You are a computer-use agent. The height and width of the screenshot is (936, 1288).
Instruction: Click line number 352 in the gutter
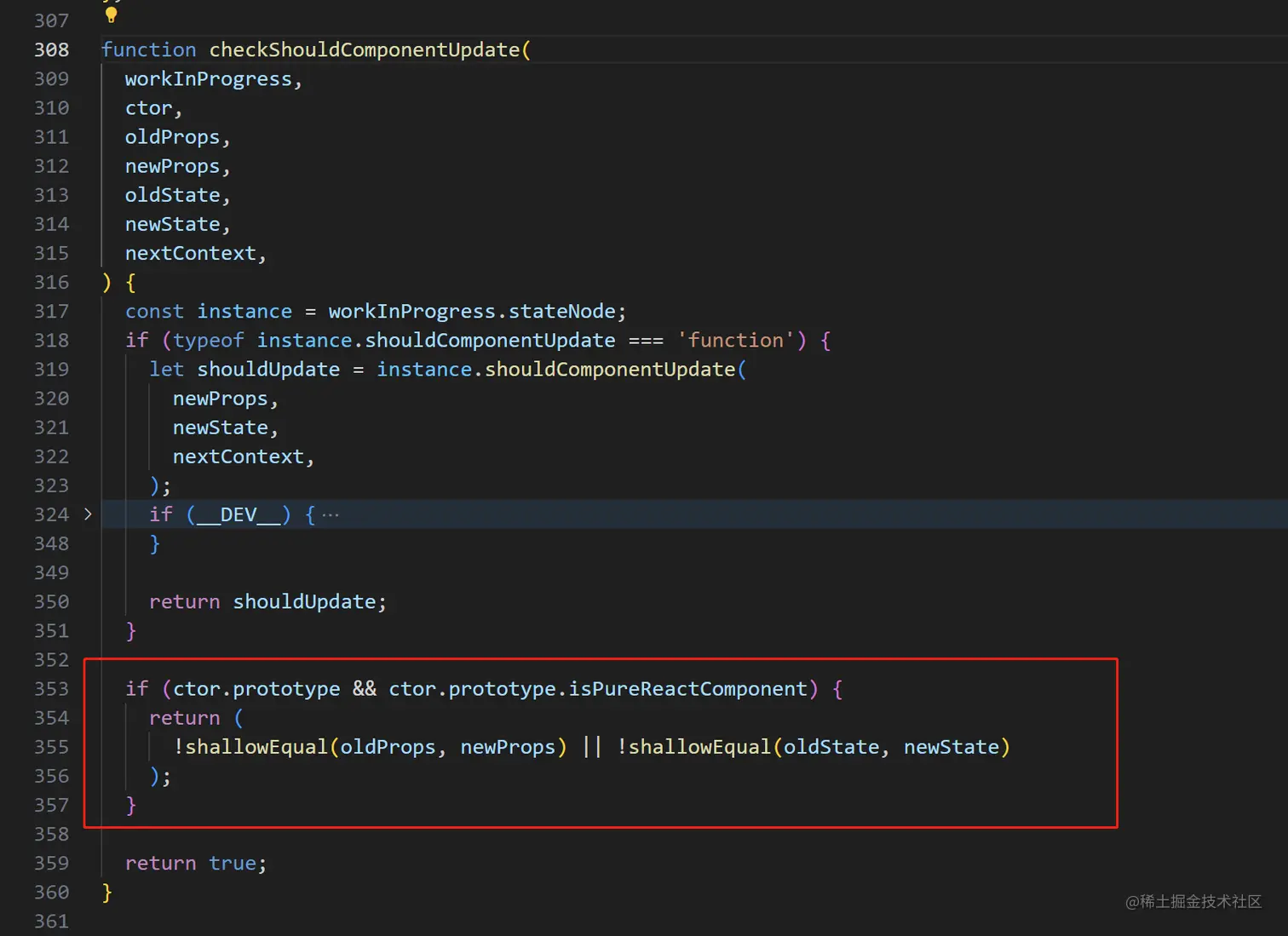click(x=52, y=659)
